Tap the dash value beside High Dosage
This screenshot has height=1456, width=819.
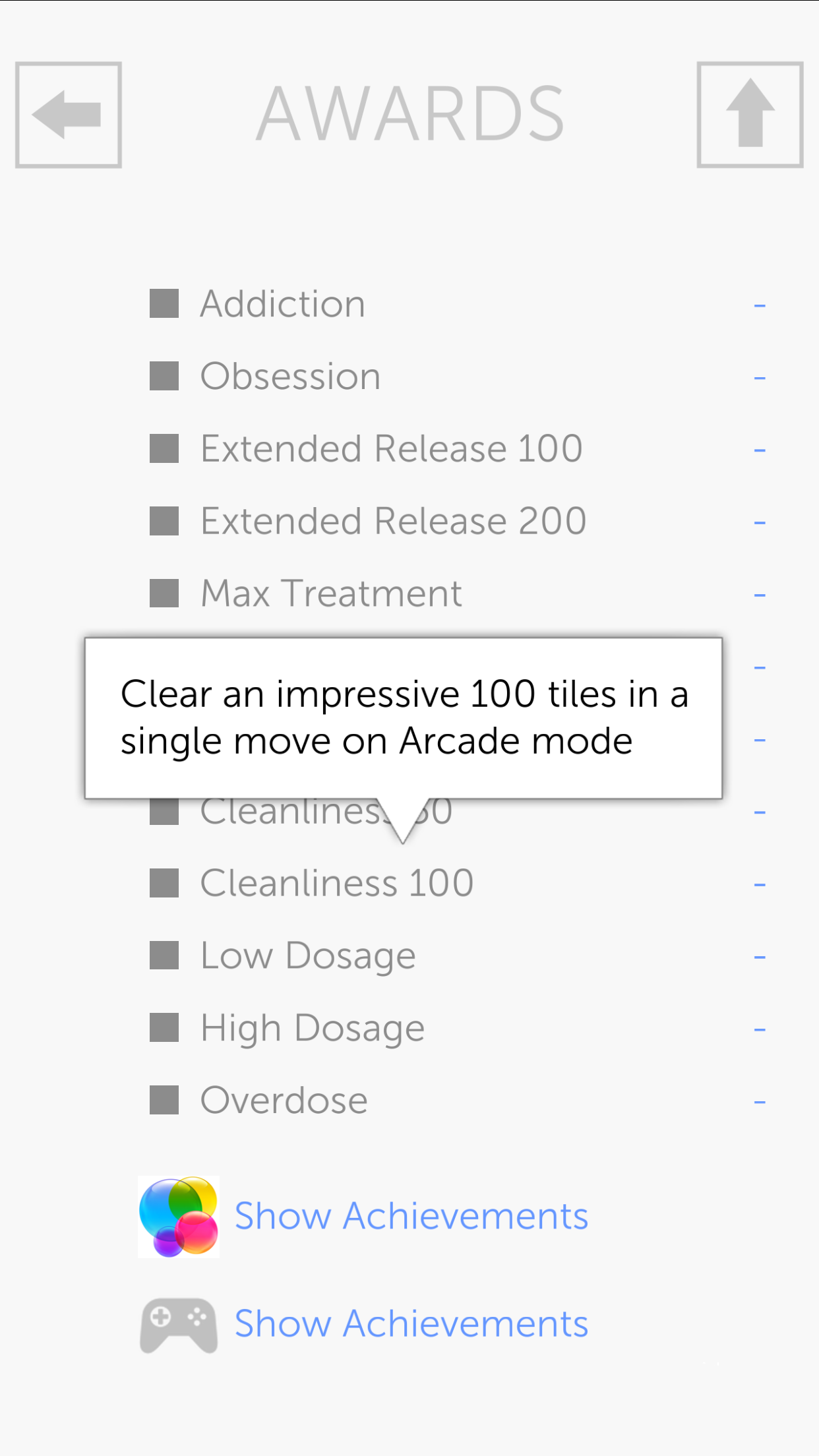click(760, 1029)
